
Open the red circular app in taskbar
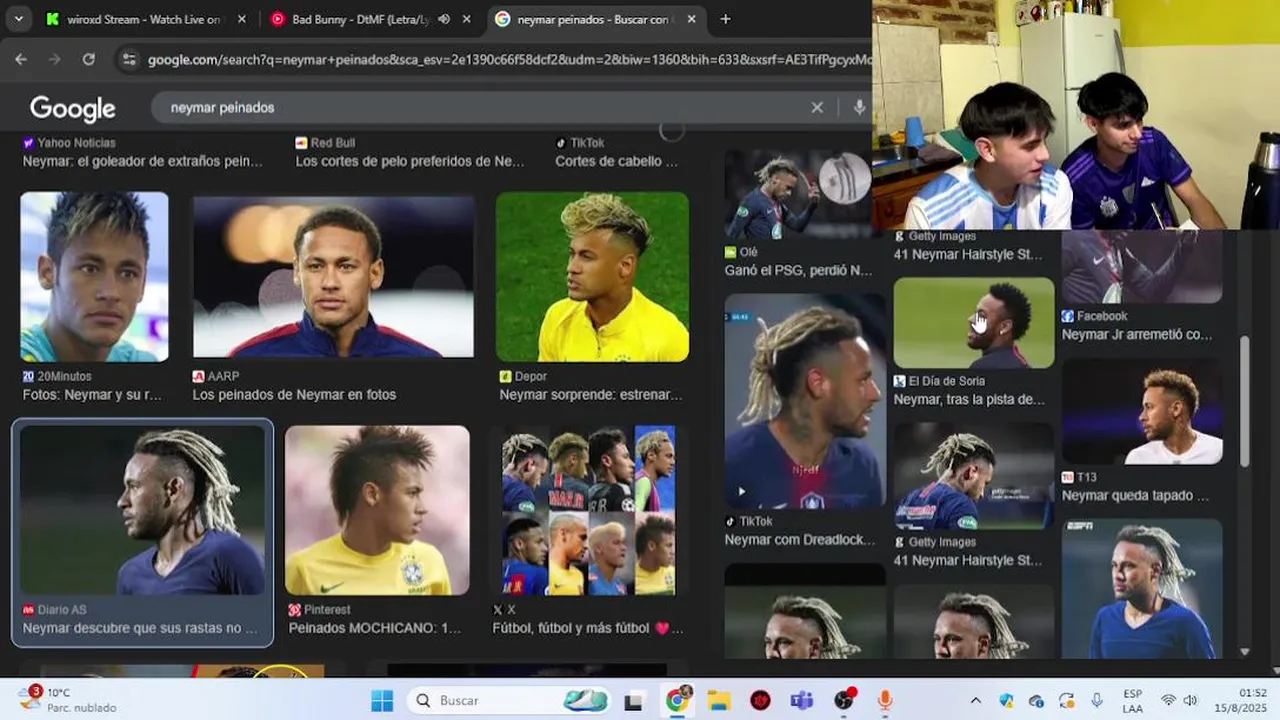click(x=760, y=701)
